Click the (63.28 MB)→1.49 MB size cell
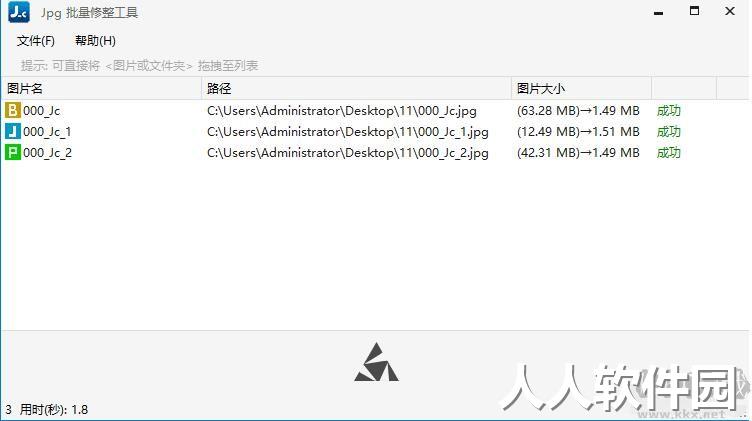The width and height of the screenshot is (752, 421). 578,111
